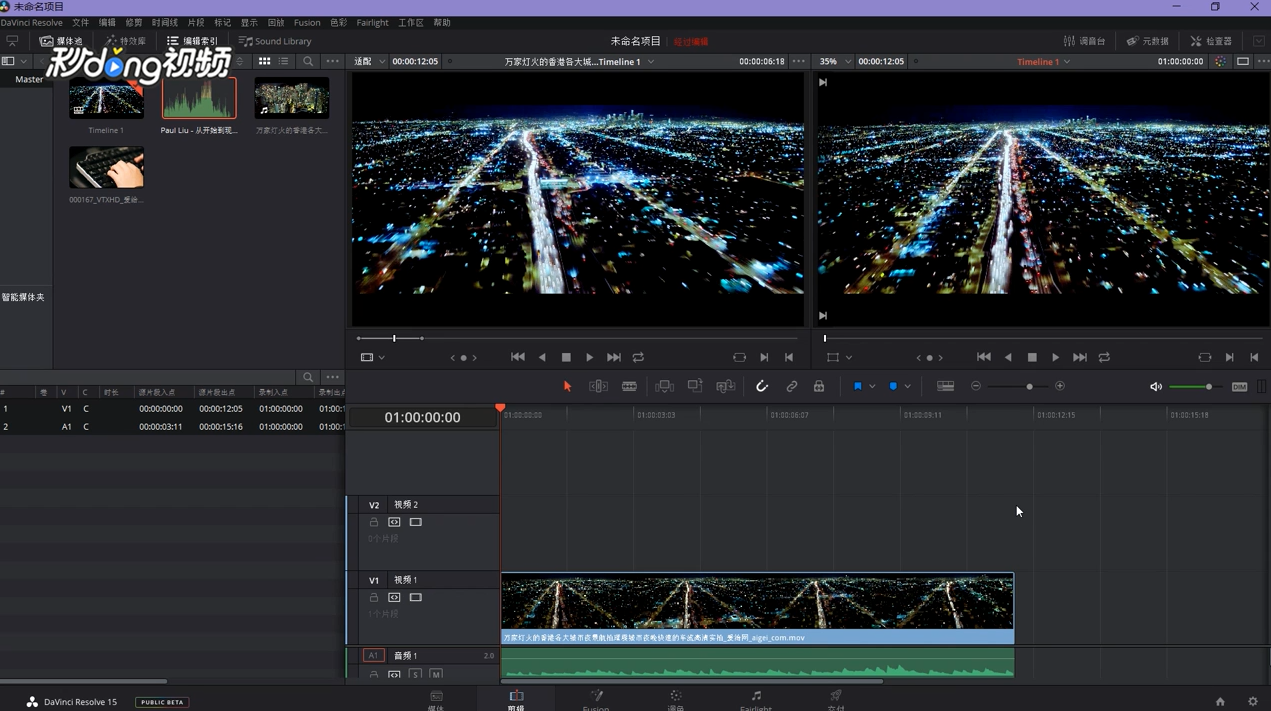Click the 调音台 mixer button

pyautogui.click(x=1085, y=41)
